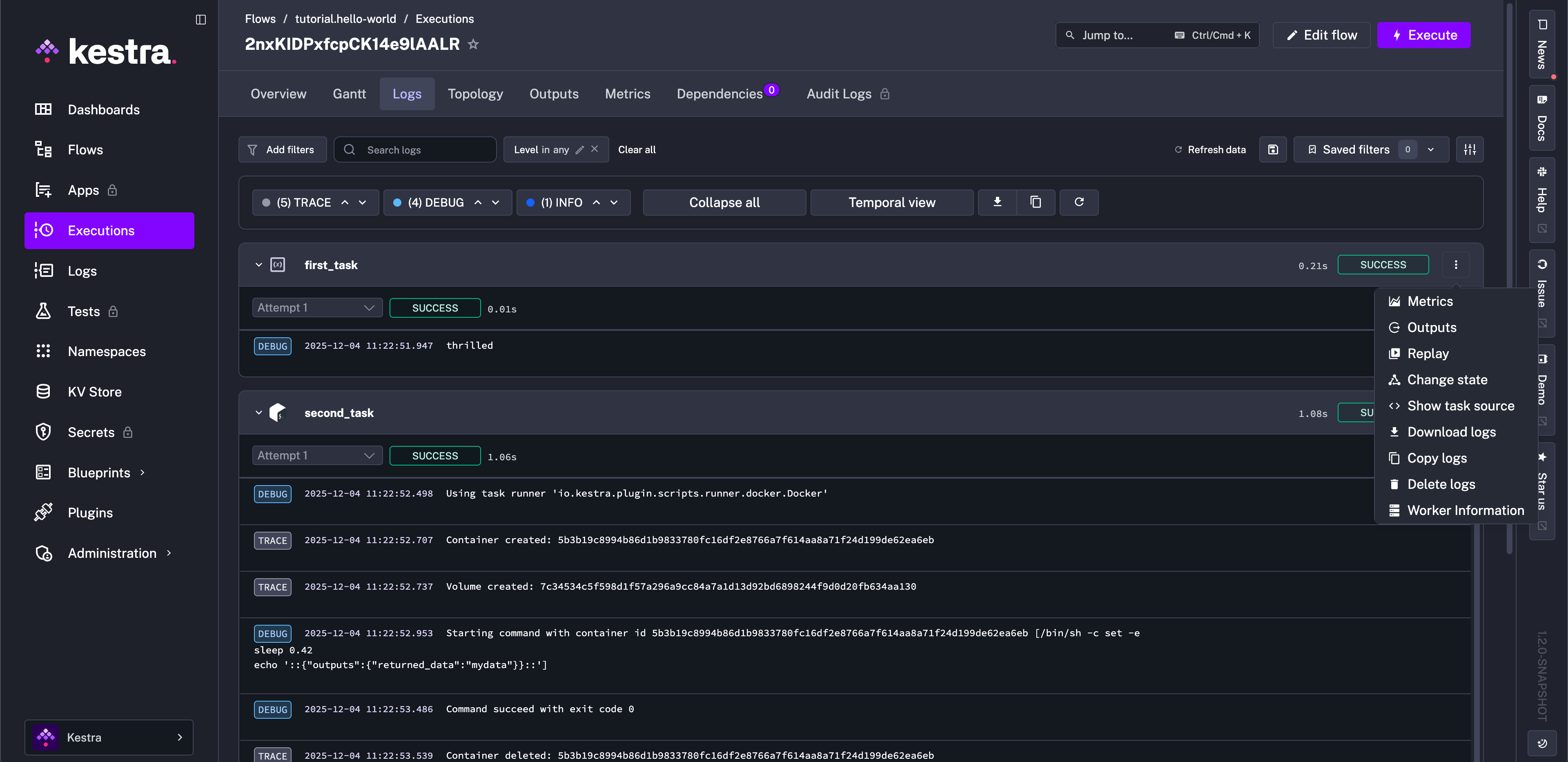Star the execution 2nxKIDPxfcpCK14e9lAALR
This screenshot has height=762, width=1568.
click(x=473, y=43)
